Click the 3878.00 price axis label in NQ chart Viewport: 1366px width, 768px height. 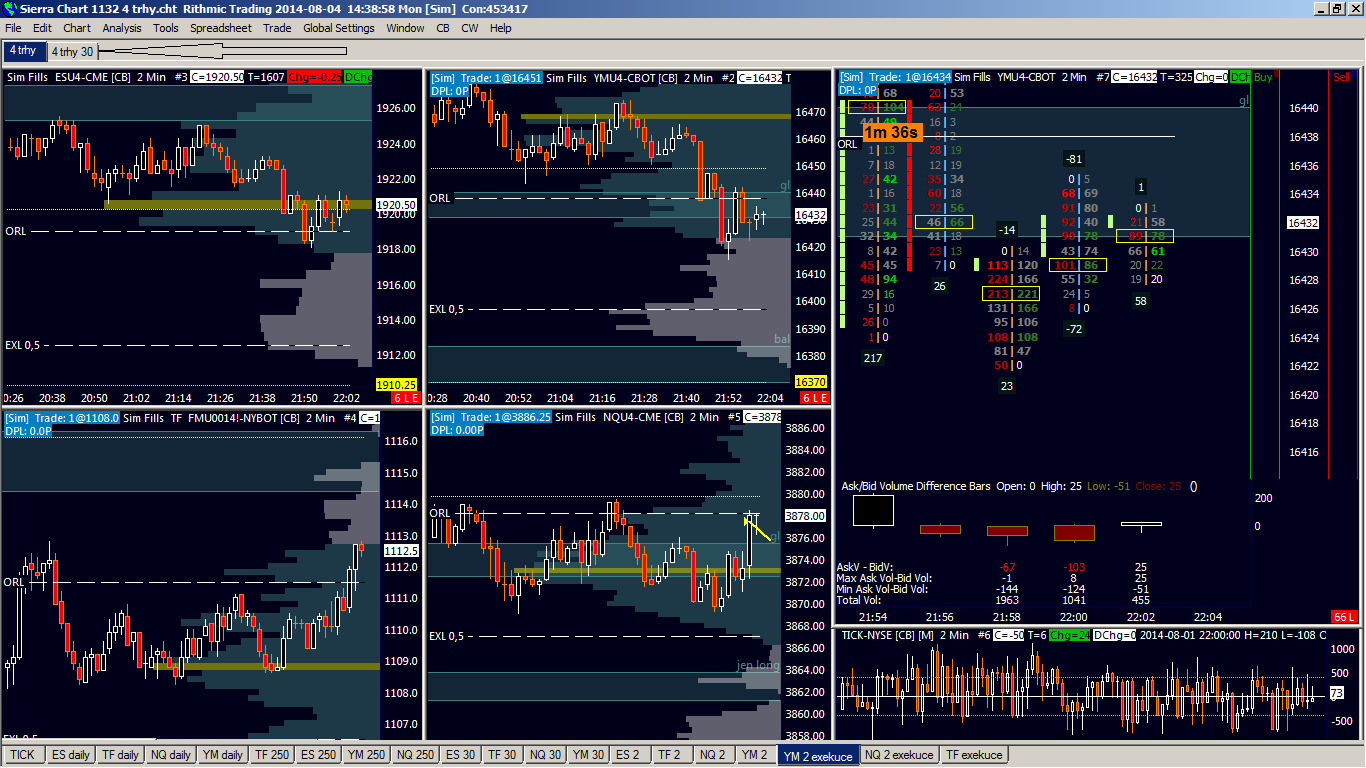[806, 516]
